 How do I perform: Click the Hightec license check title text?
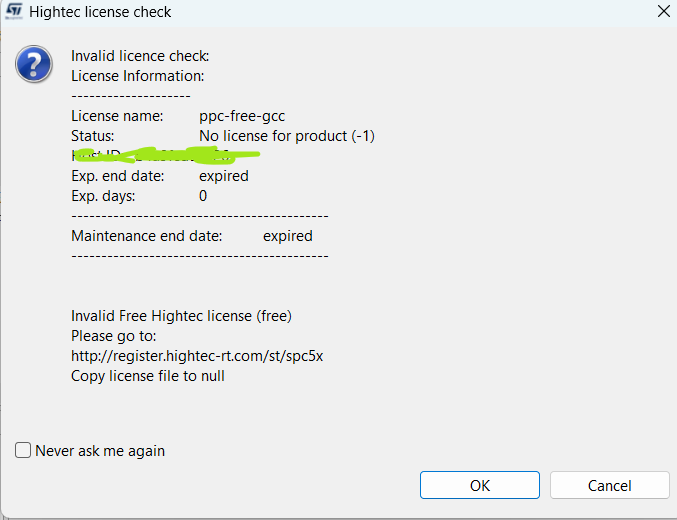tap(100, 12)
